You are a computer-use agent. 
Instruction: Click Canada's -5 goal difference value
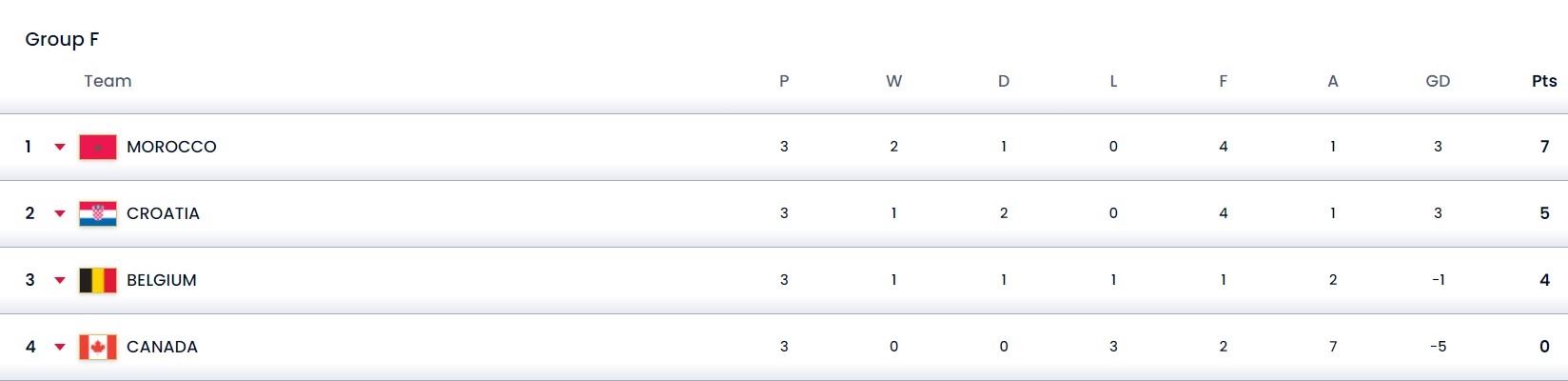[x=1438, y=347]
